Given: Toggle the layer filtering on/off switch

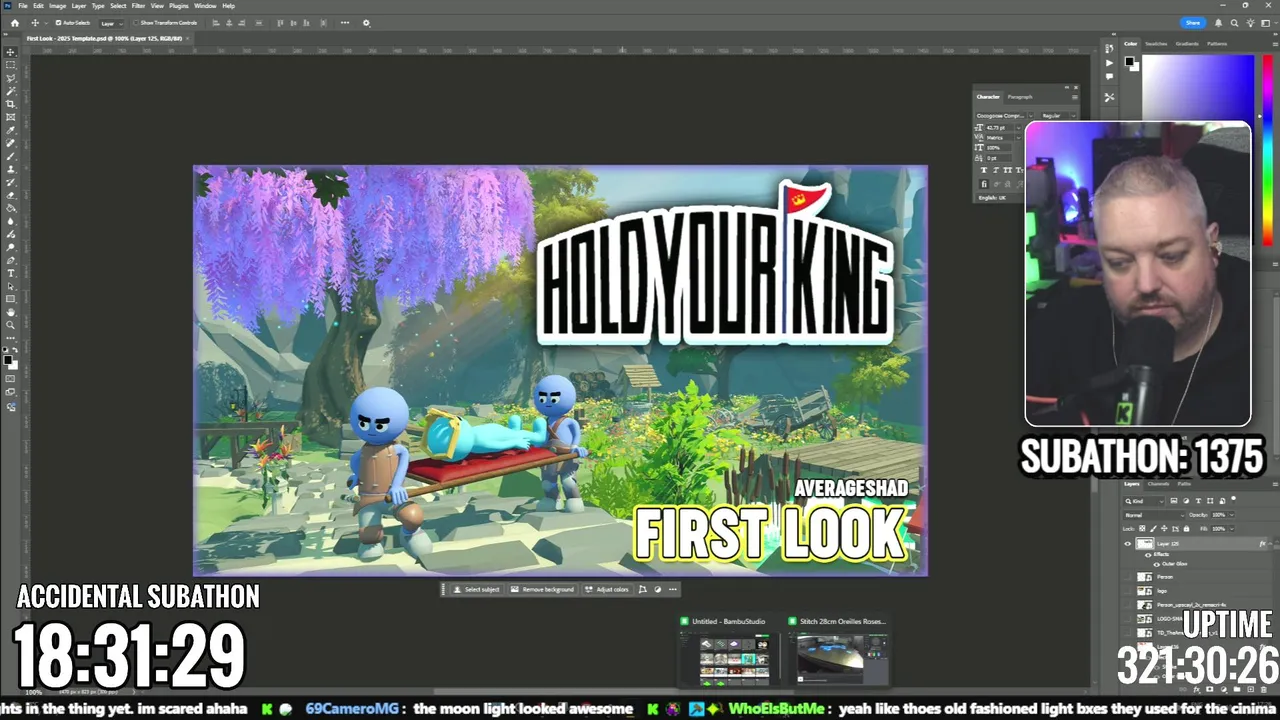Looking at the screenshot, I should point(1233,498).
